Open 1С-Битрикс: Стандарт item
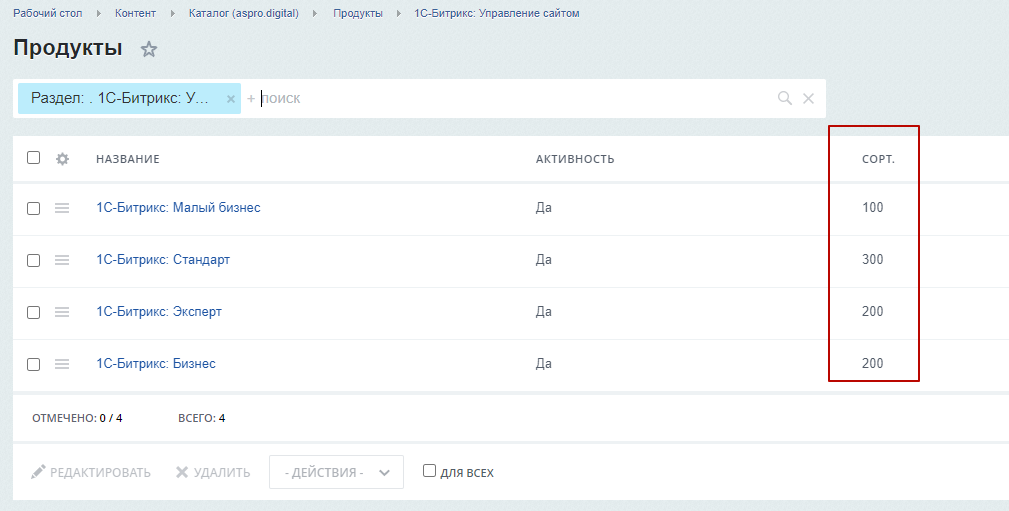 tap(163, 260)
